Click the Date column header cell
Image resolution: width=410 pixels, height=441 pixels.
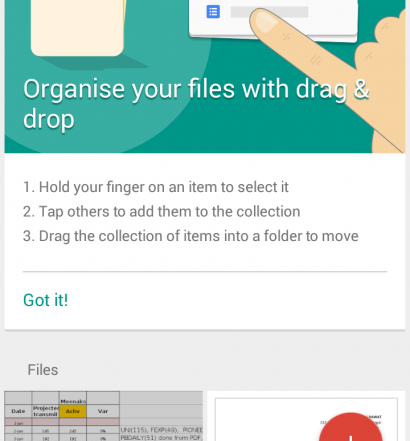(18, 411)
